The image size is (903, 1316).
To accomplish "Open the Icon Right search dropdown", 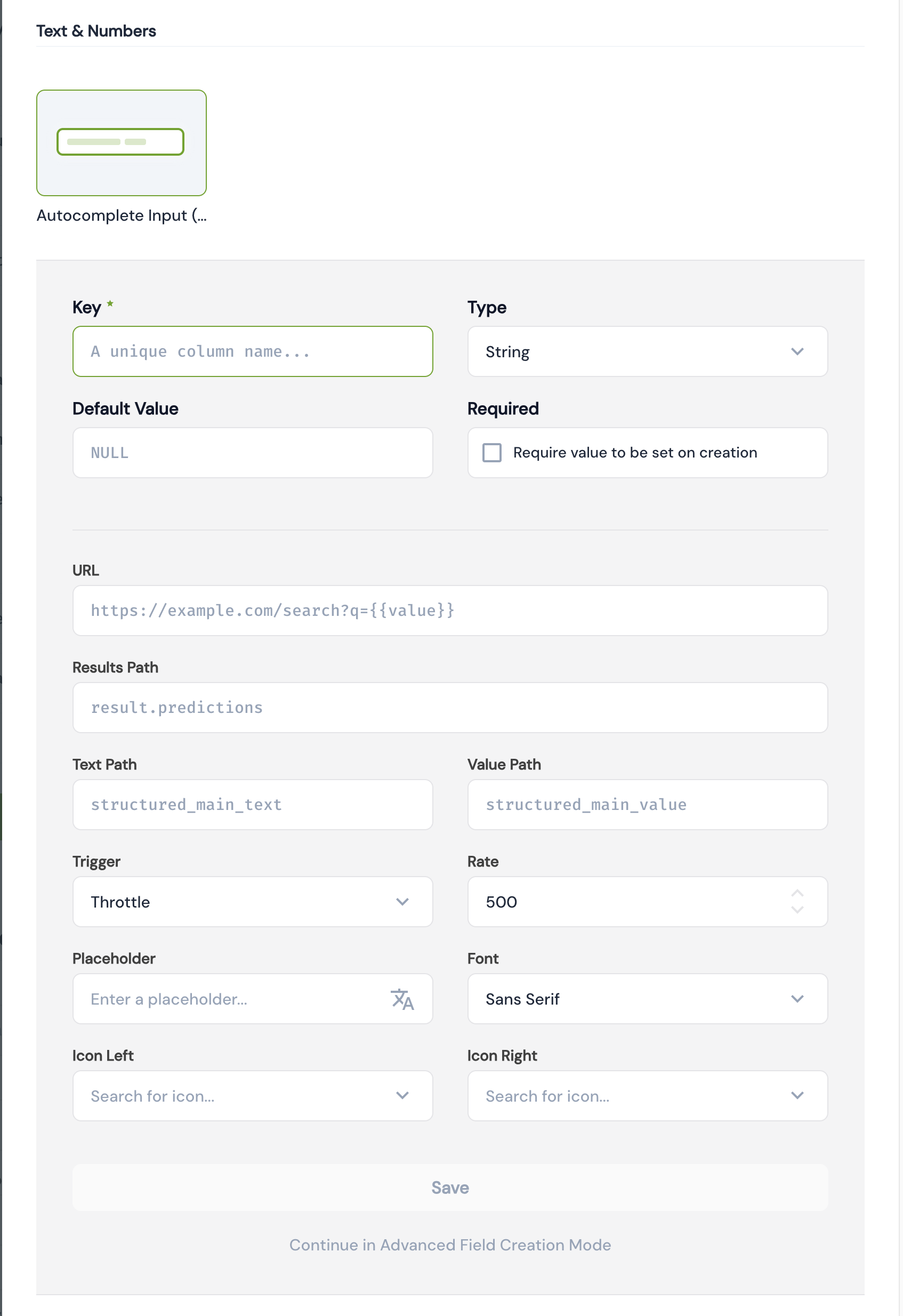I will [647, 1096].
